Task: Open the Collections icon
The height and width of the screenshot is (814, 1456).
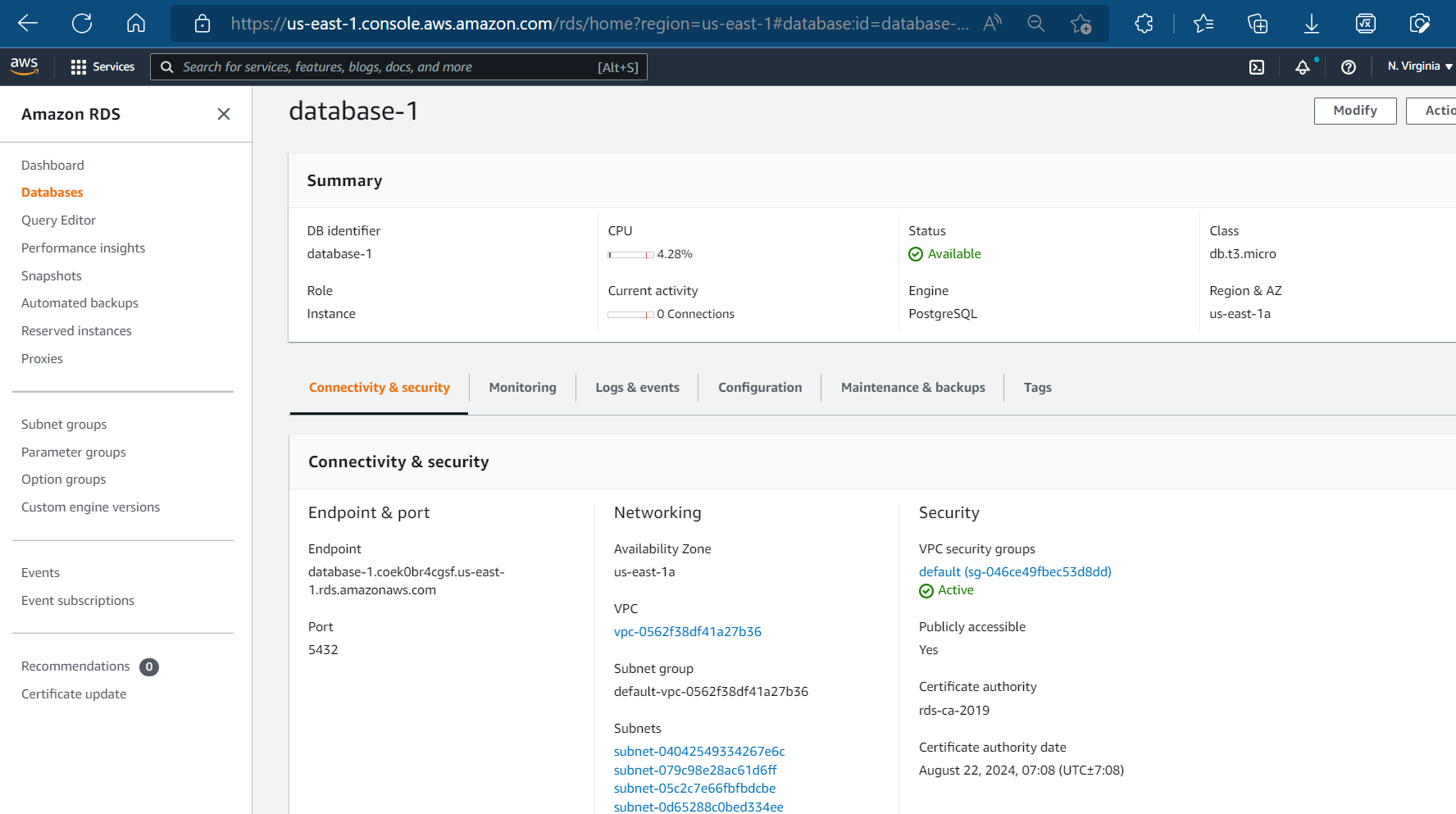Action: click(x=1258, y=24)
